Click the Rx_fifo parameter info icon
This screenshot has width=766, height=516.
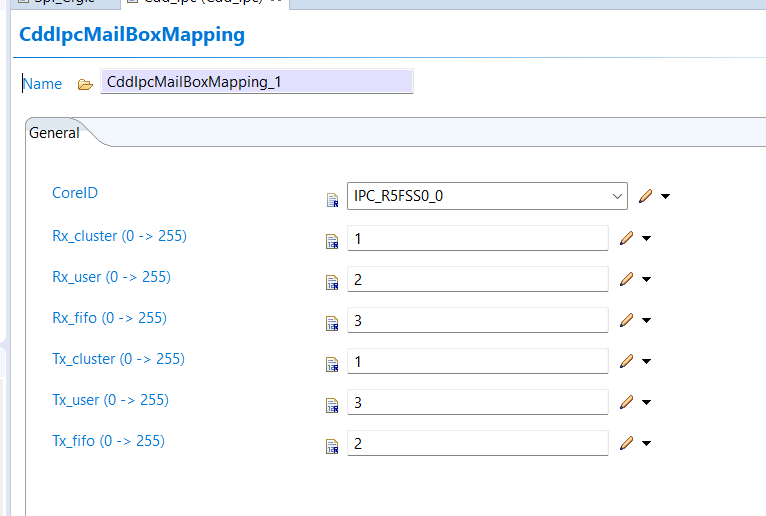point(332,323)
